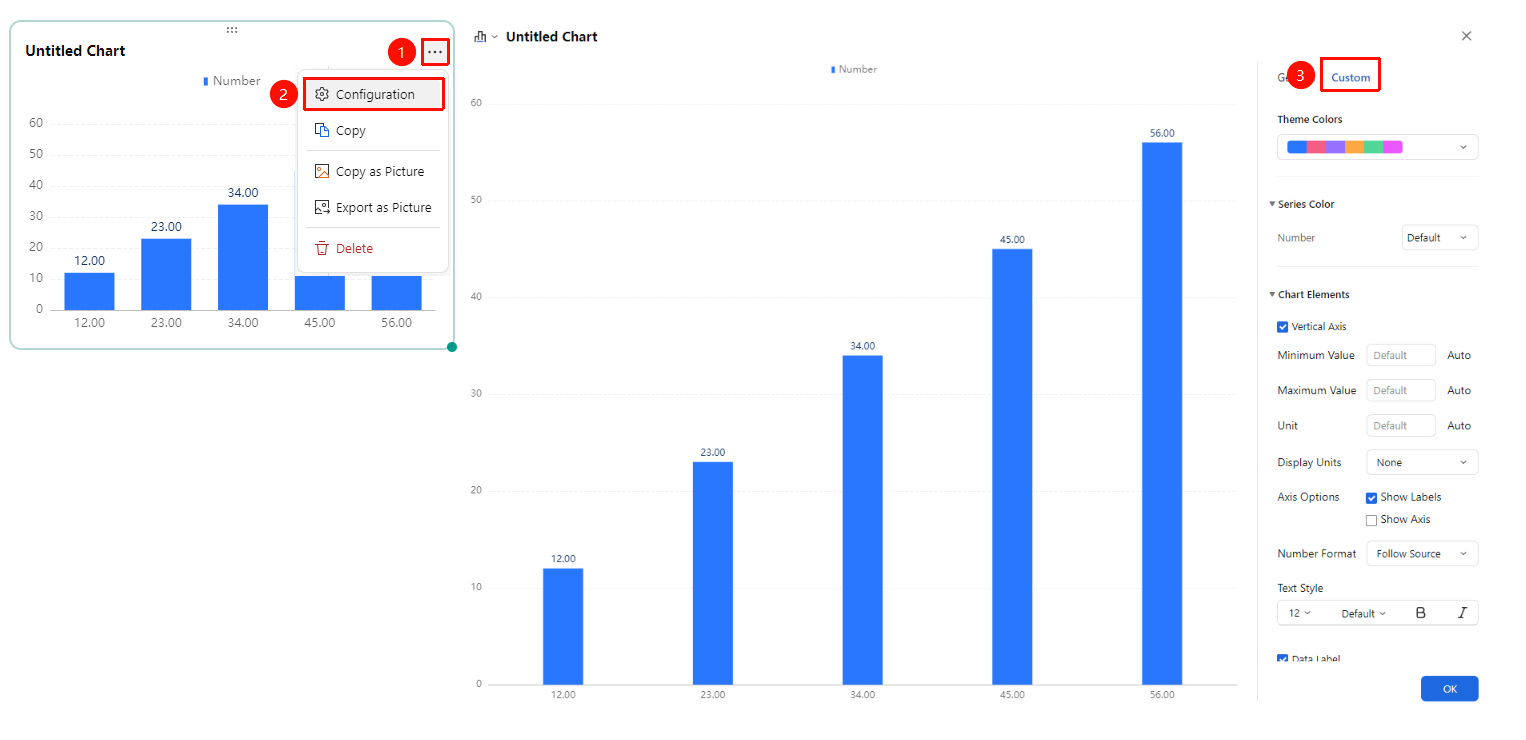1526x740 pixels.
Task: Enable the Show Axis checkbox
Action: click(1371, 520)
